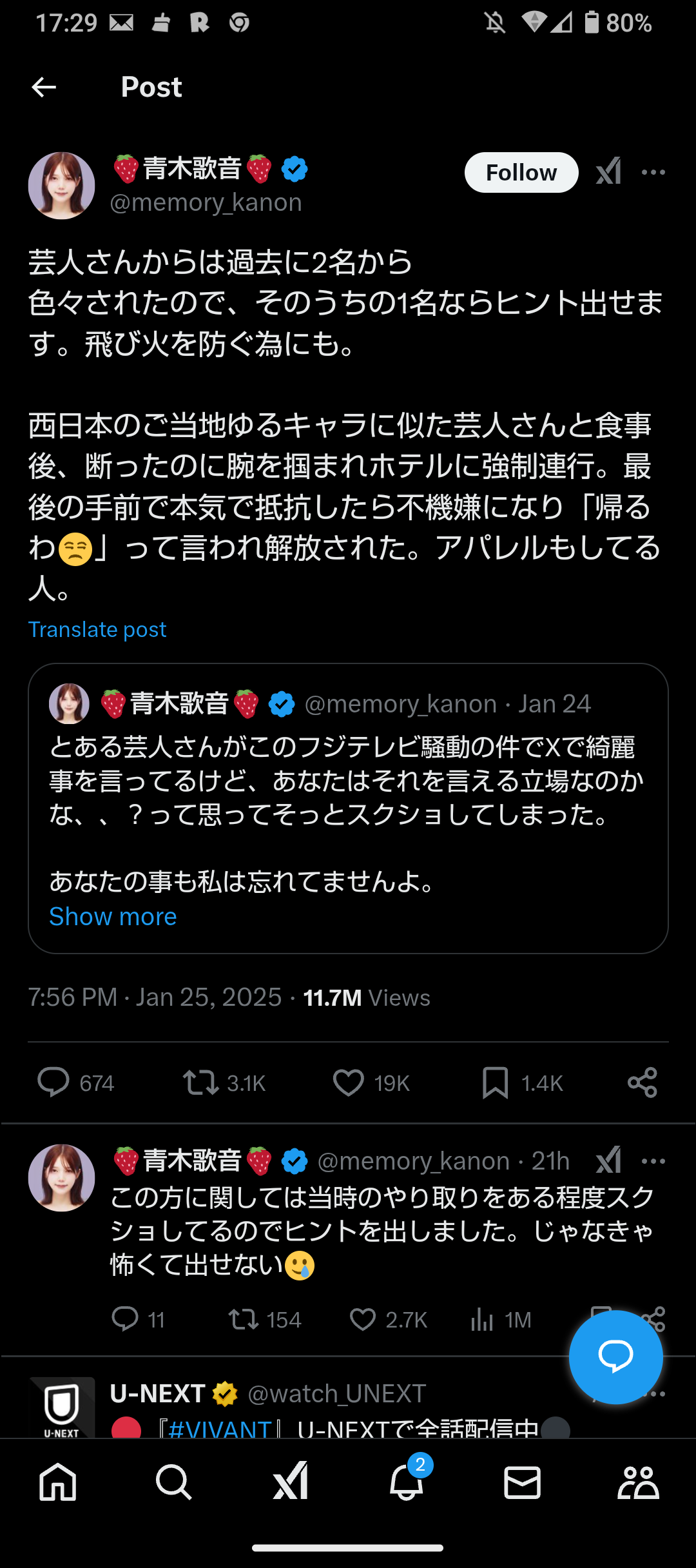696x1568 pixels.
Task: Open the Messages envelope tab
Action: pyautogui.click(x=522, y=1482)
